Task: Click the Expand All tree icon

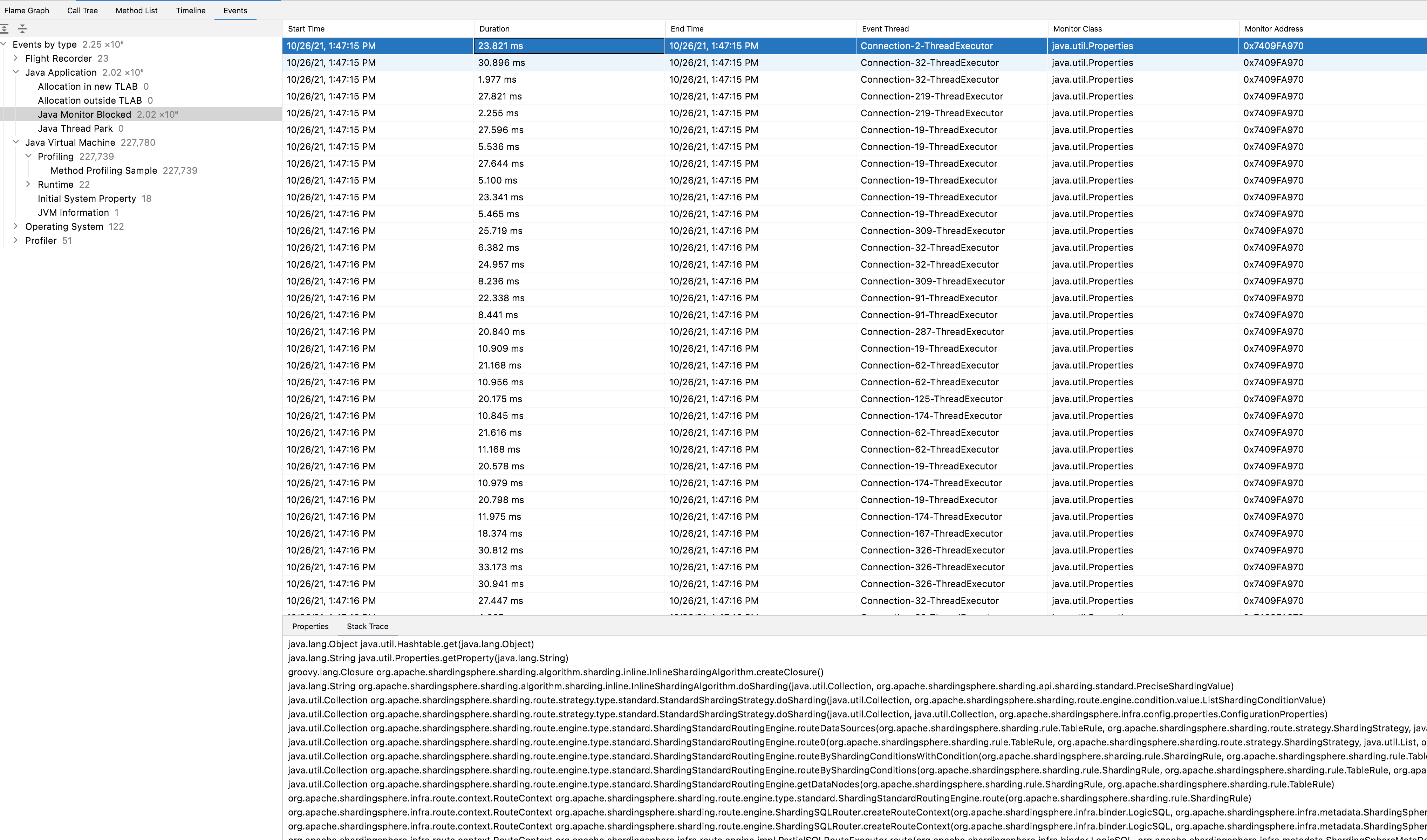Action: tap(5, 28)
